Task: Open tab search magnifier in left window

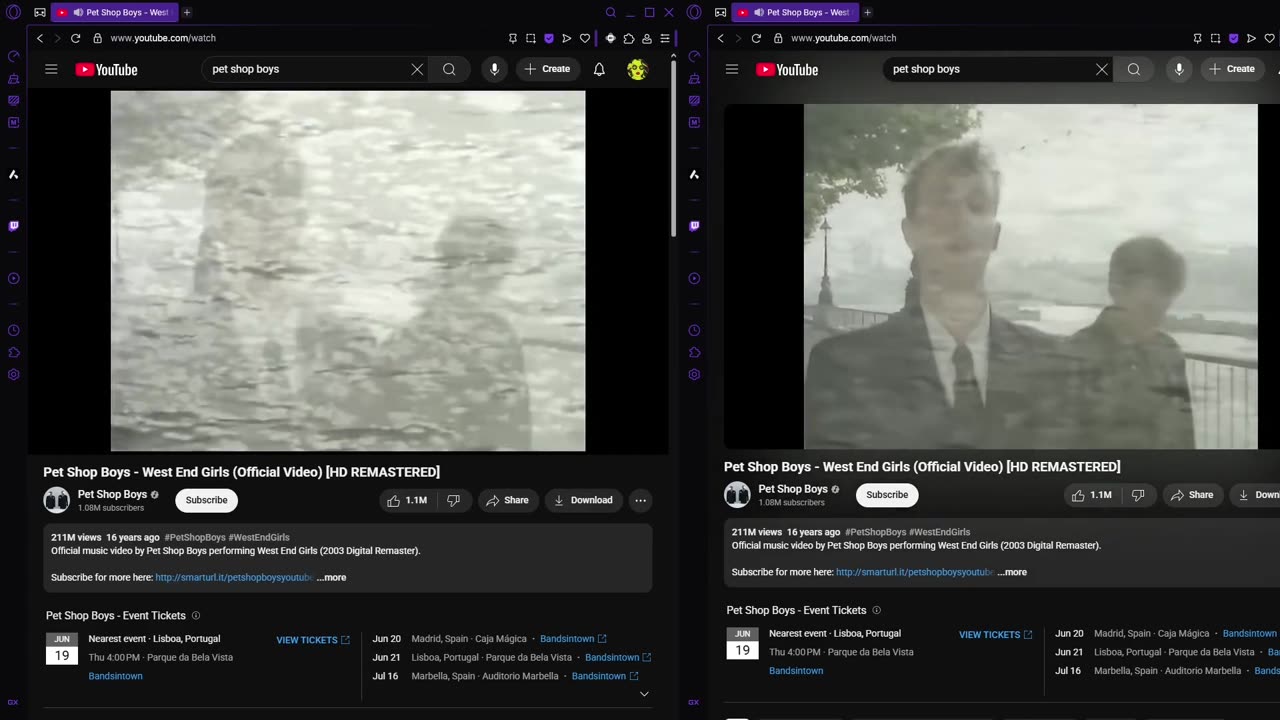Action: point(611,13)
